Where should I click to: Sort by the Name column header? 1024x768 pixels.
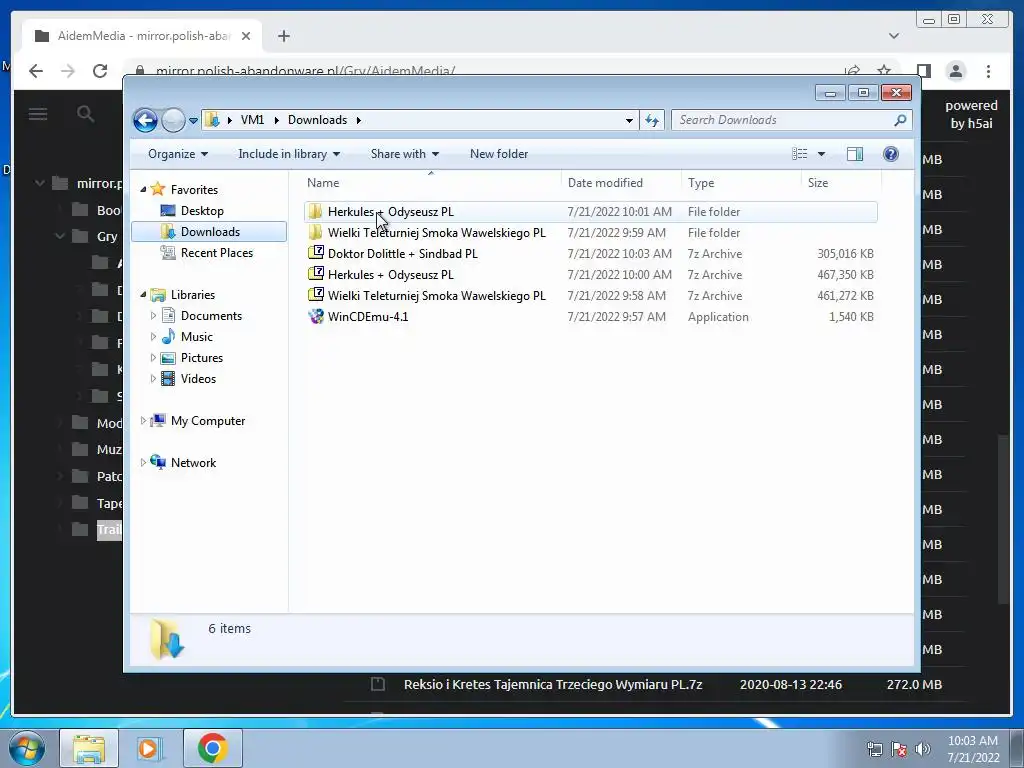click(x=431, y=183)
